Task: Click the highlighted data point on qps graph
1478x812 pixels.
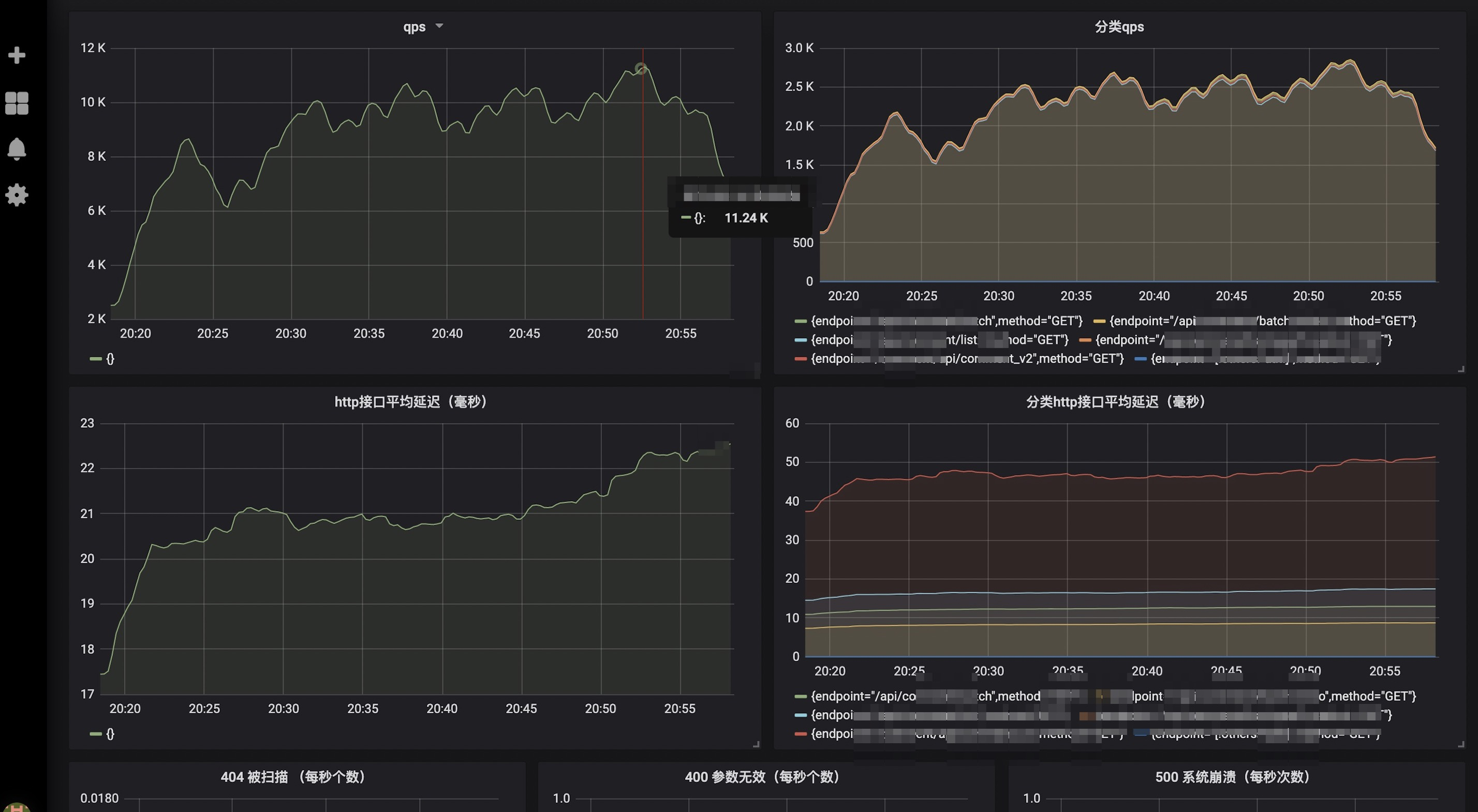Action: [x=642, y=69]
